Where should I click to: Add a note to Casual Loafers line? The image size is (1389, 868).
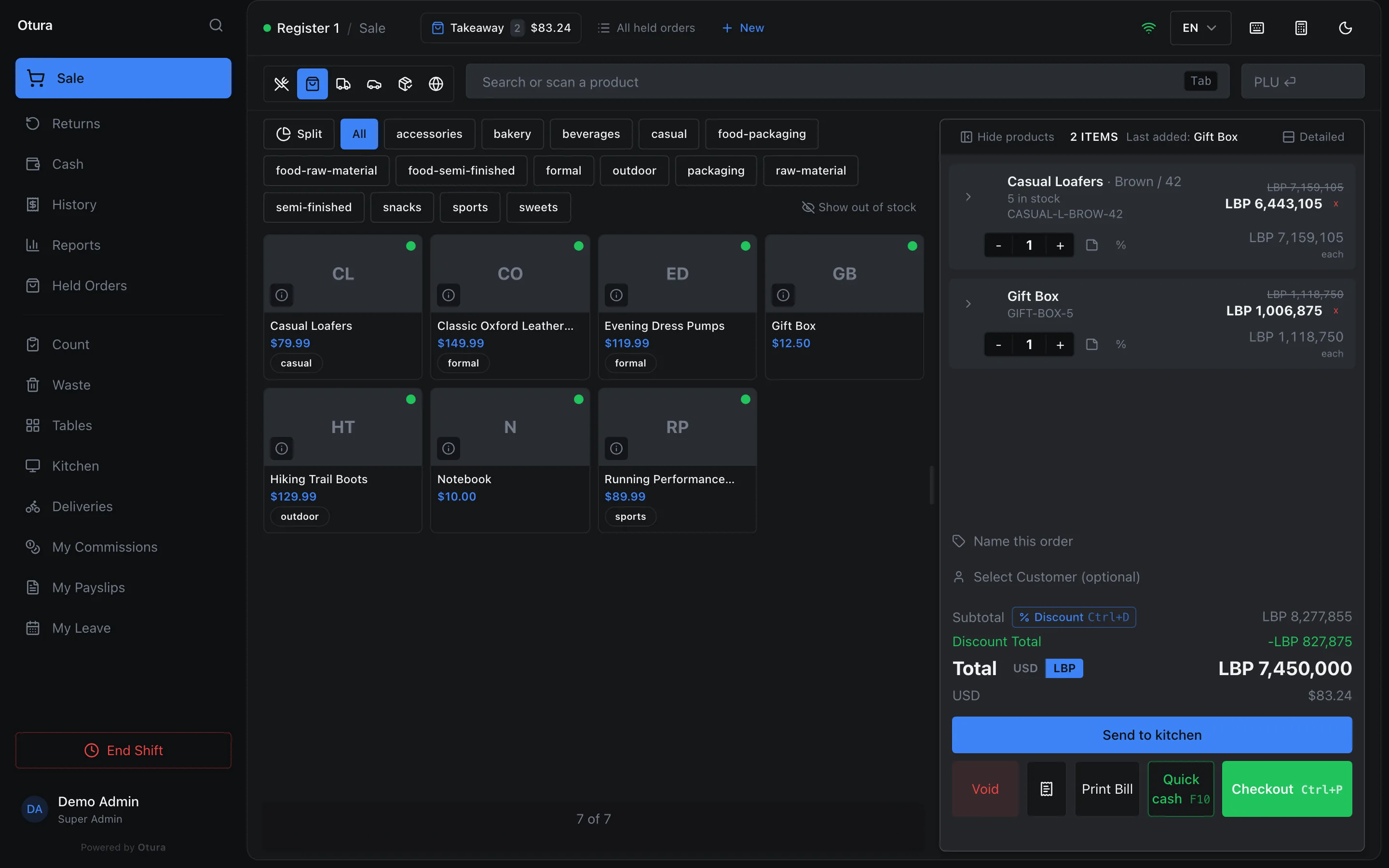[1092, 245]
